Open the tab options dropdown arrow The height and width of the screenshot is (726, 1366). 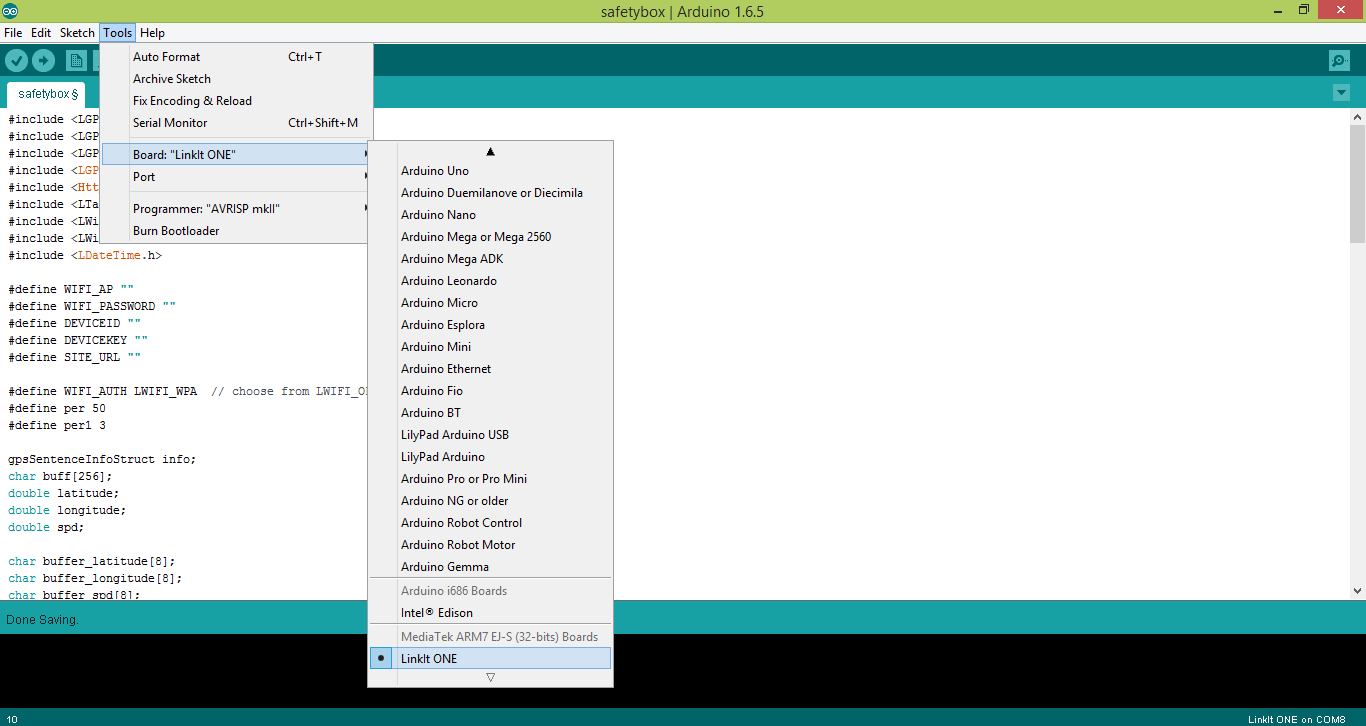1341,93
